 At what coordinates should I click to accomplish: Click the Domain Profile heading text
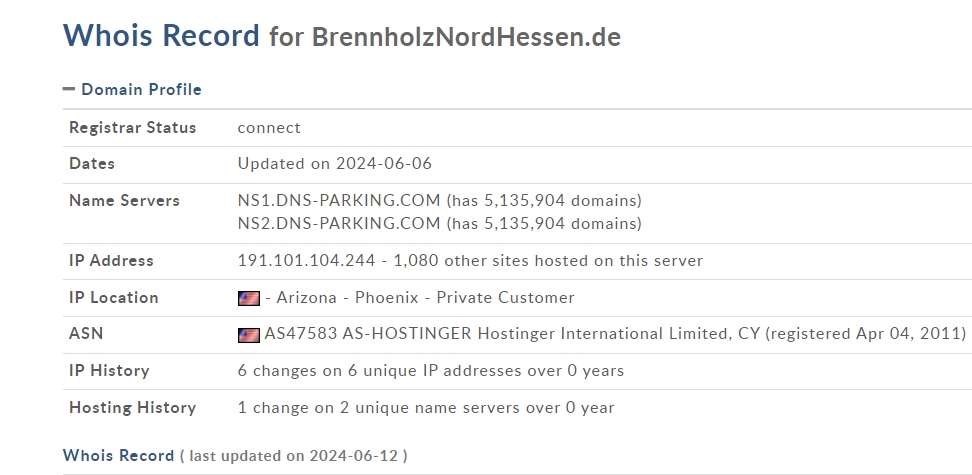[x=141, y=89]
